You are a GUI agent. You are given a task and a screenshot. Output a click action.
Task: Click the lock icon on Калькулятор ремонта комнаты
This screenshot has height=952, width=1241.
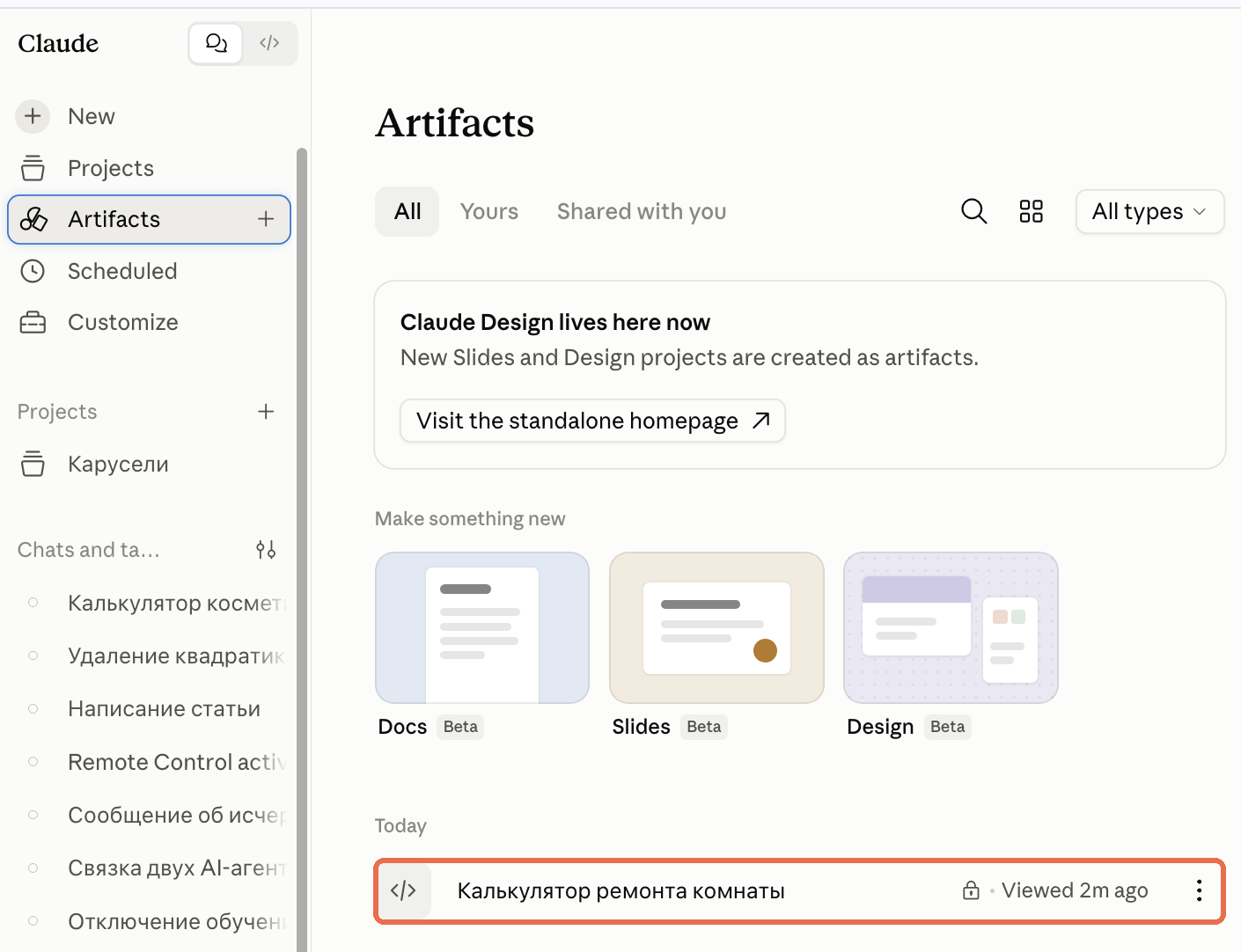[x=971, y=890]
